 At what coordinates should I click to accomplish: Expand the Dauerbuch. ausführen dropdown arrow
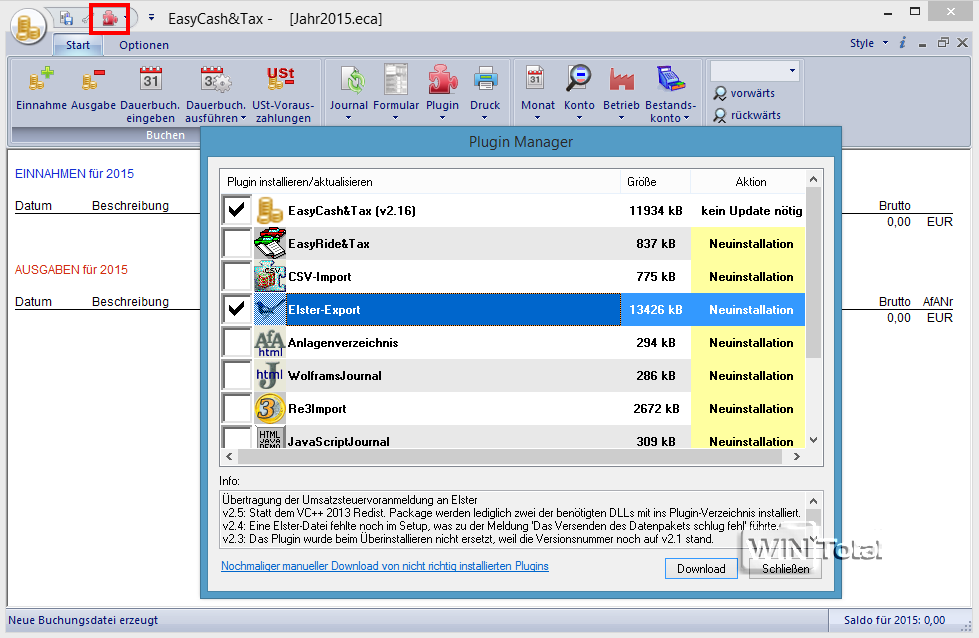[243, 118]
